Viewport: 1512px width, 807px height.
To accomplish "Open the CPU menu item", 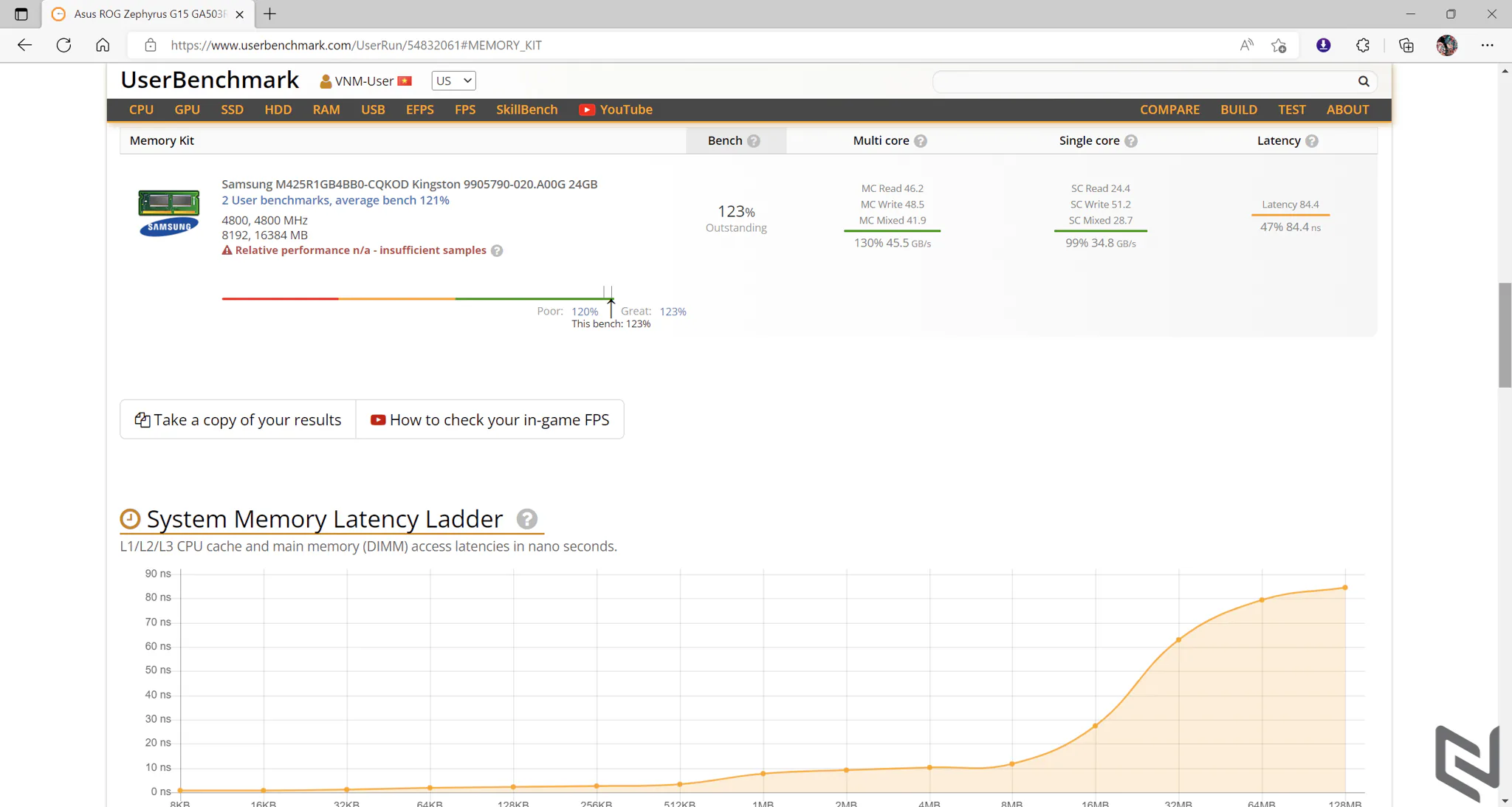I will click(141, 109).
